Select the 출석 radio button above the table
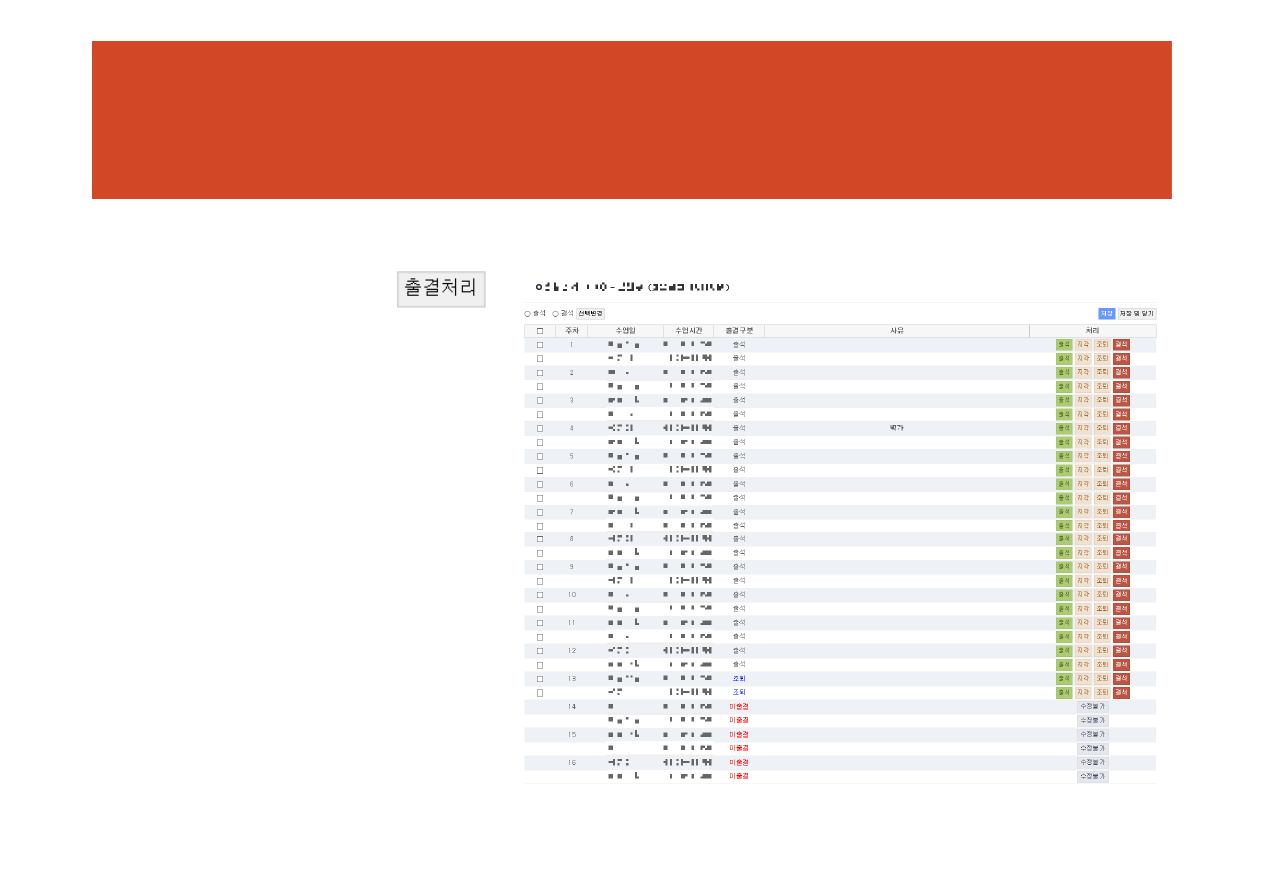 [x=528, y=314]
